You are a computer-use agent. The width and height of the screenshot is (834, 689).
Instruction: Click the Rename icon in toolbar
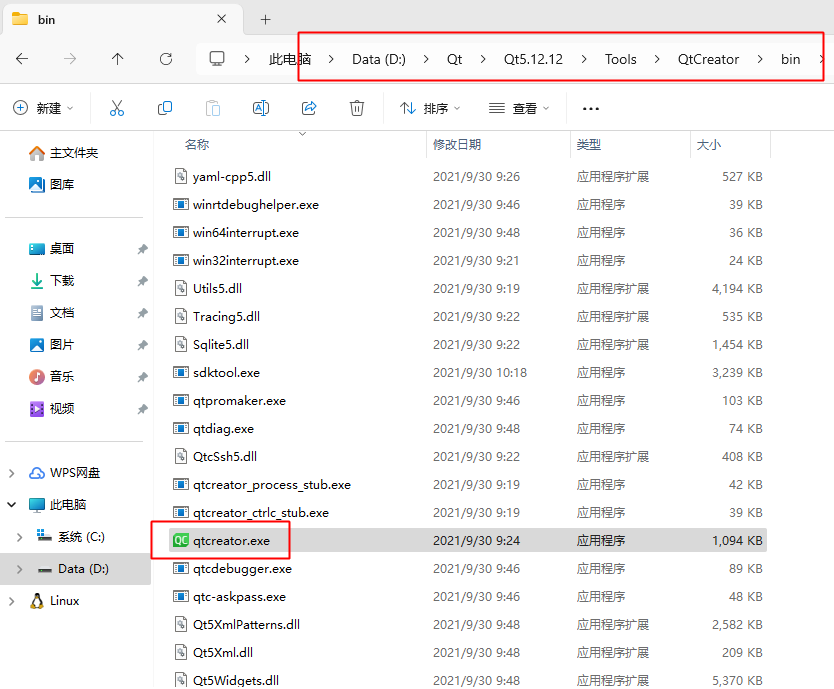261,108
